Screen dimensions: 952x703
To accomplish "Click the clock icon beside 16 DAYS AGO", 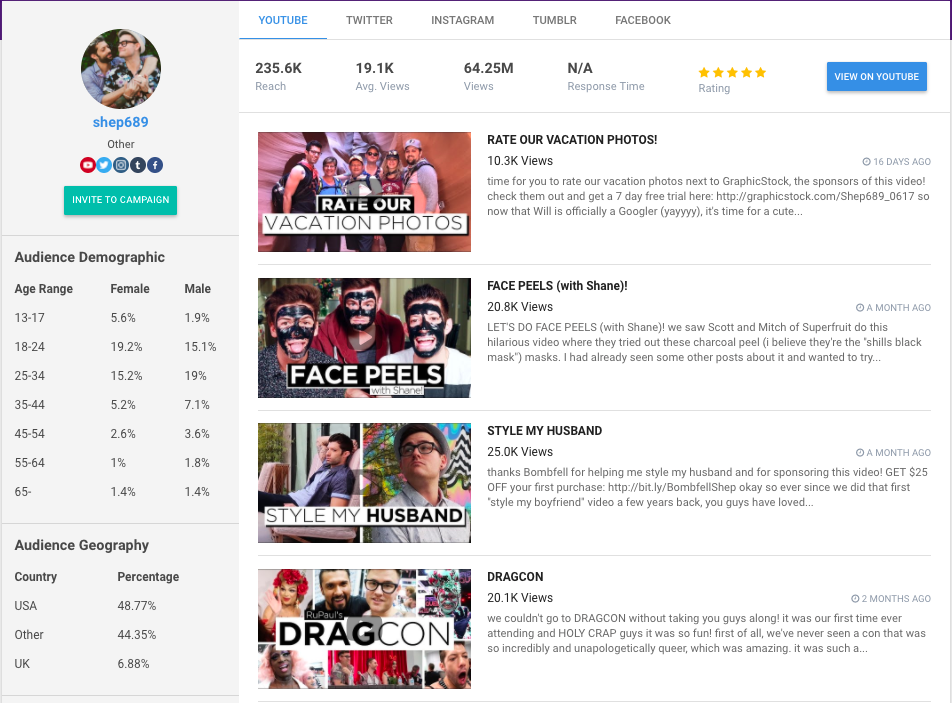I will click(866, 161).
